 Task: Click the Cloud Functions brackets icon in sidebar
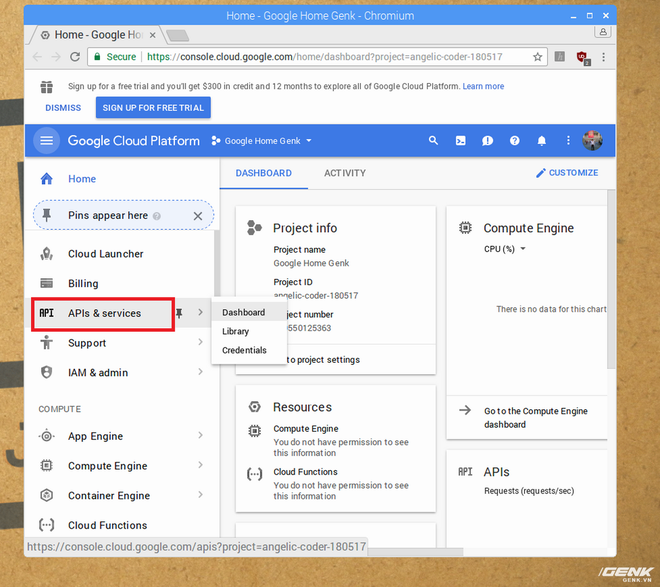tap(47, 525)
